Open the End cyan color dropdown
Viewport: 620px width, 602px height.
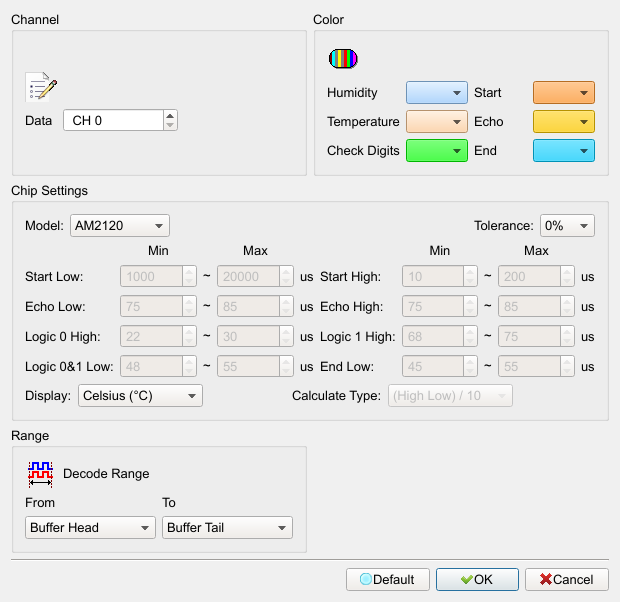[563, 150]
